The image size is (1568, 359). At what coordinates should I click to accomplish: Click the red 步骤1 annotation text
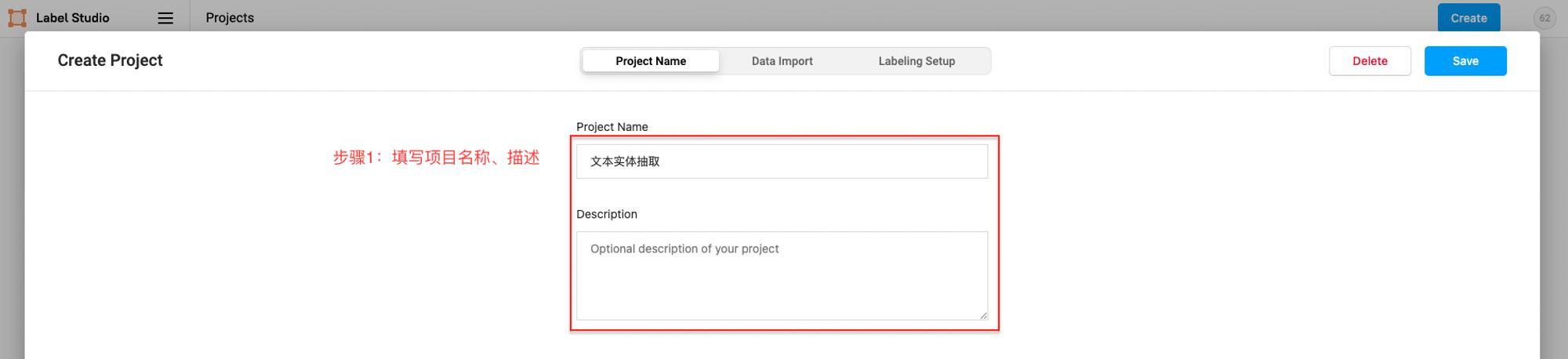coord(437,158)
